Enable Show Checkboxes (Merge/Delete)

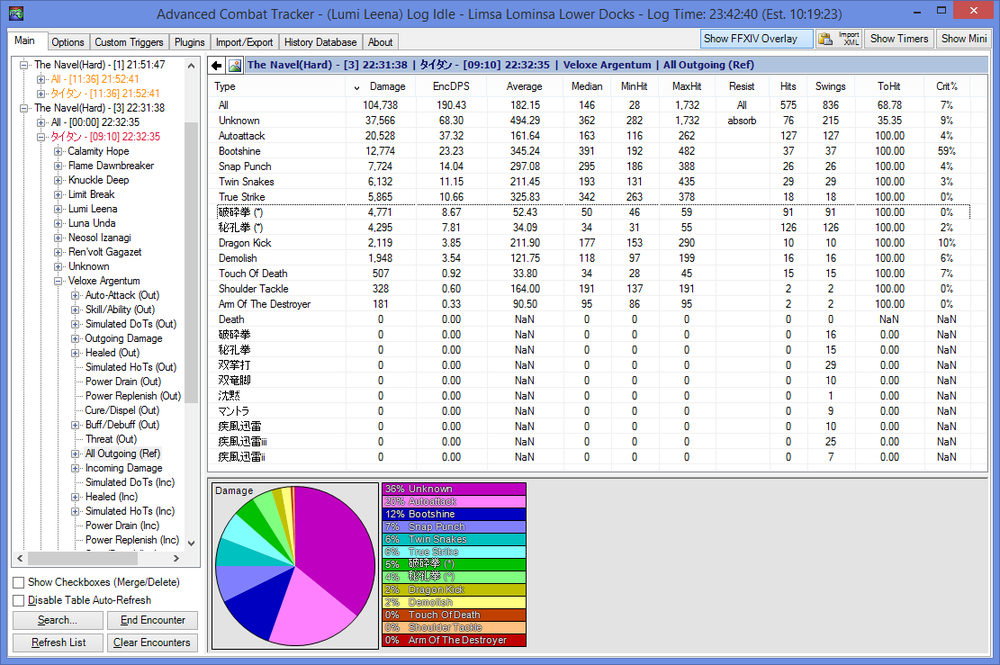tap(18, 582)
